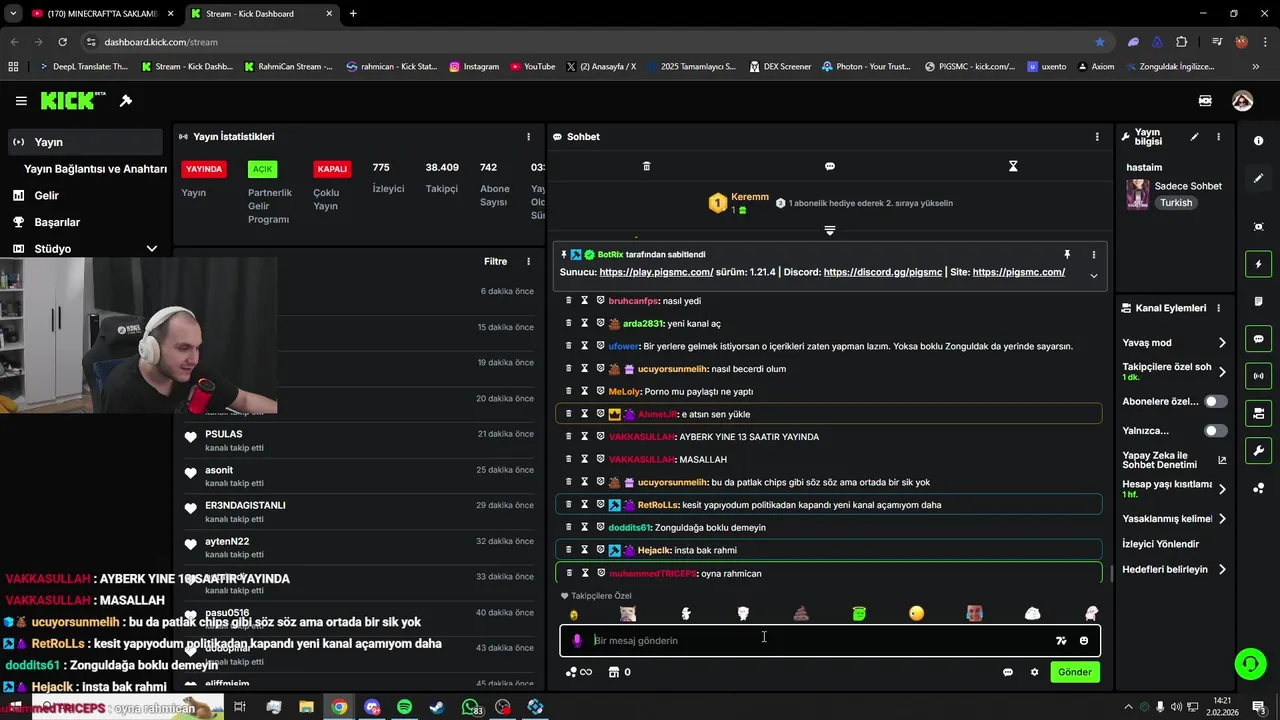Delete the dodits61 chat message

click(569, 527)
